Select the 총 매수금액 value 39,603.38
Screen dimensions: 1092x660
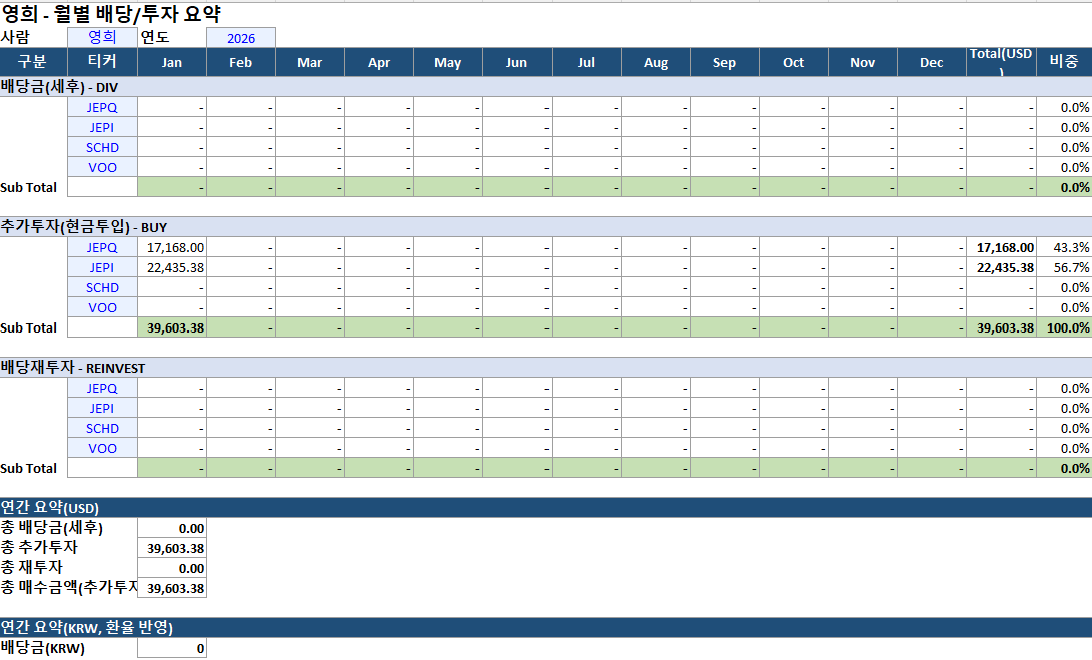[172, 588]
